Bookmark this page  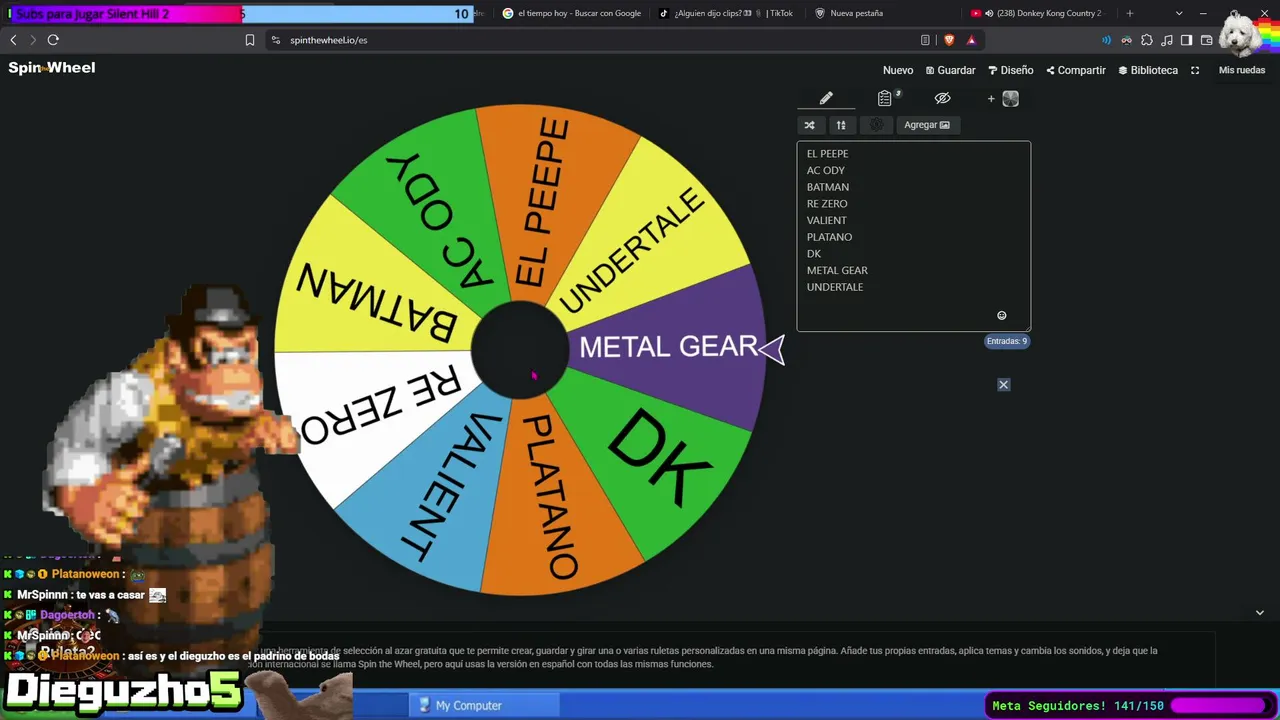pyautogui.click(x=250, y=40)
